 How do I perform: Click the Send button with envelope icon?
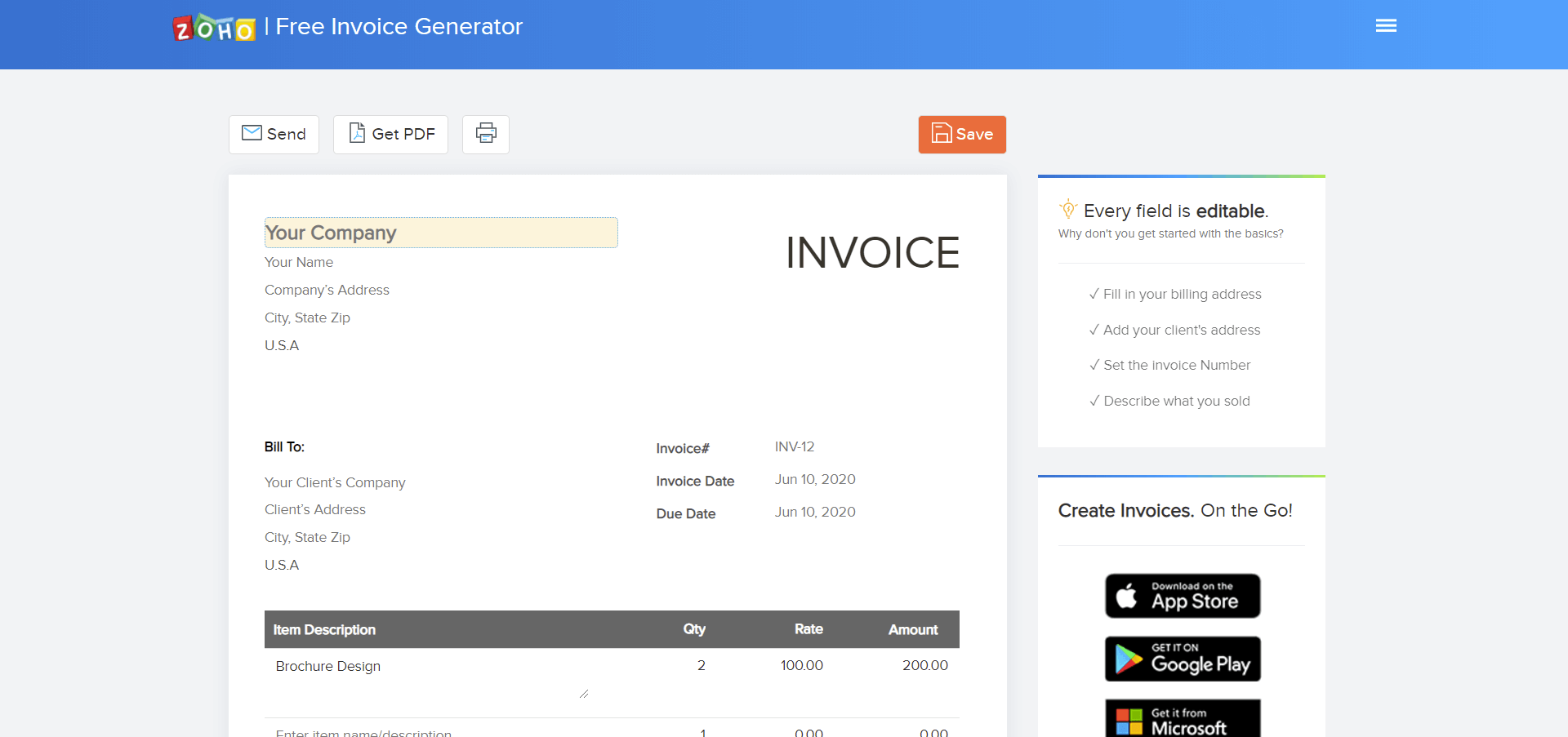pos(274,134)
